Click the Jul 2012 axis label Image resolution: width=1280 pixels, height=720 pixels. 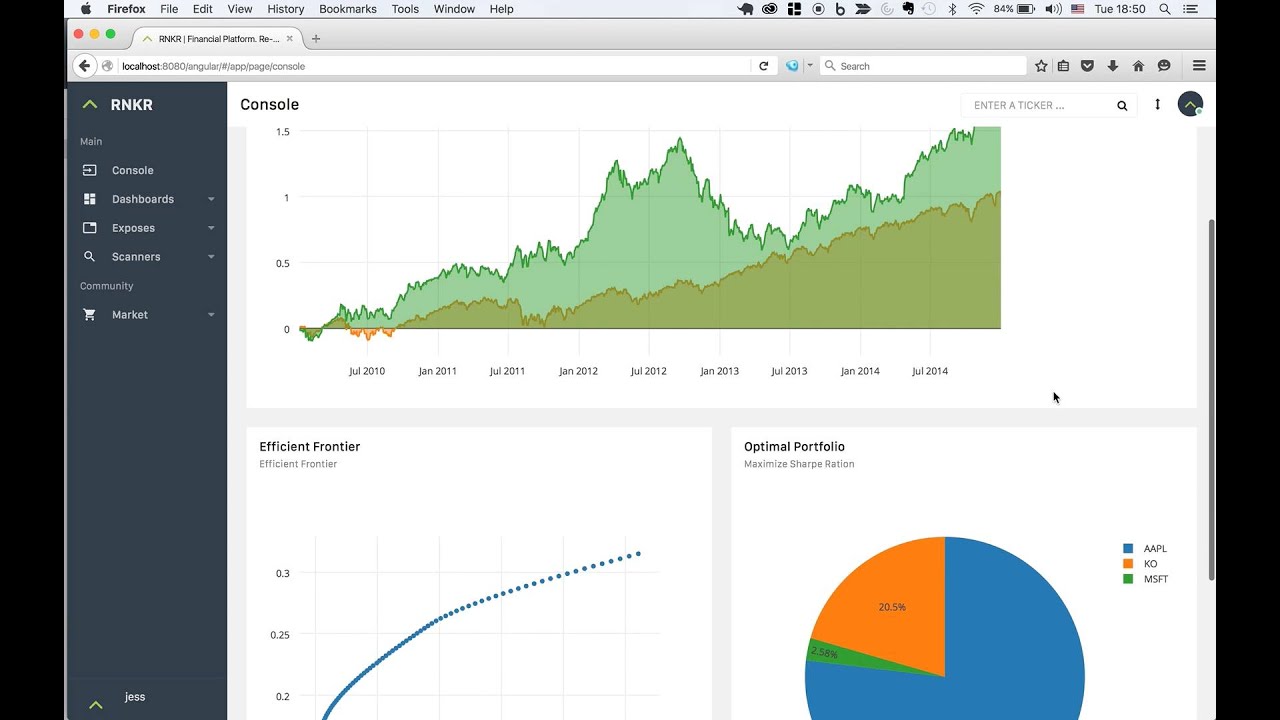pyautogui.click(x=649, y=371)
